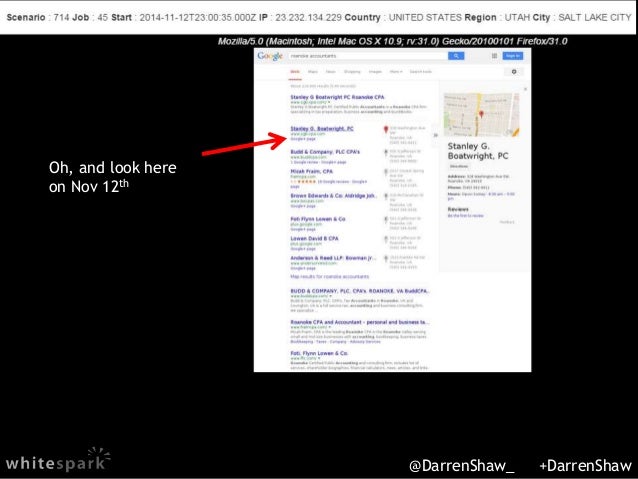The height and width of the screenshot is (479, 638).
Task: Click Stanley G. Boatwright, PC panel heading
Action: click(478, 151)
